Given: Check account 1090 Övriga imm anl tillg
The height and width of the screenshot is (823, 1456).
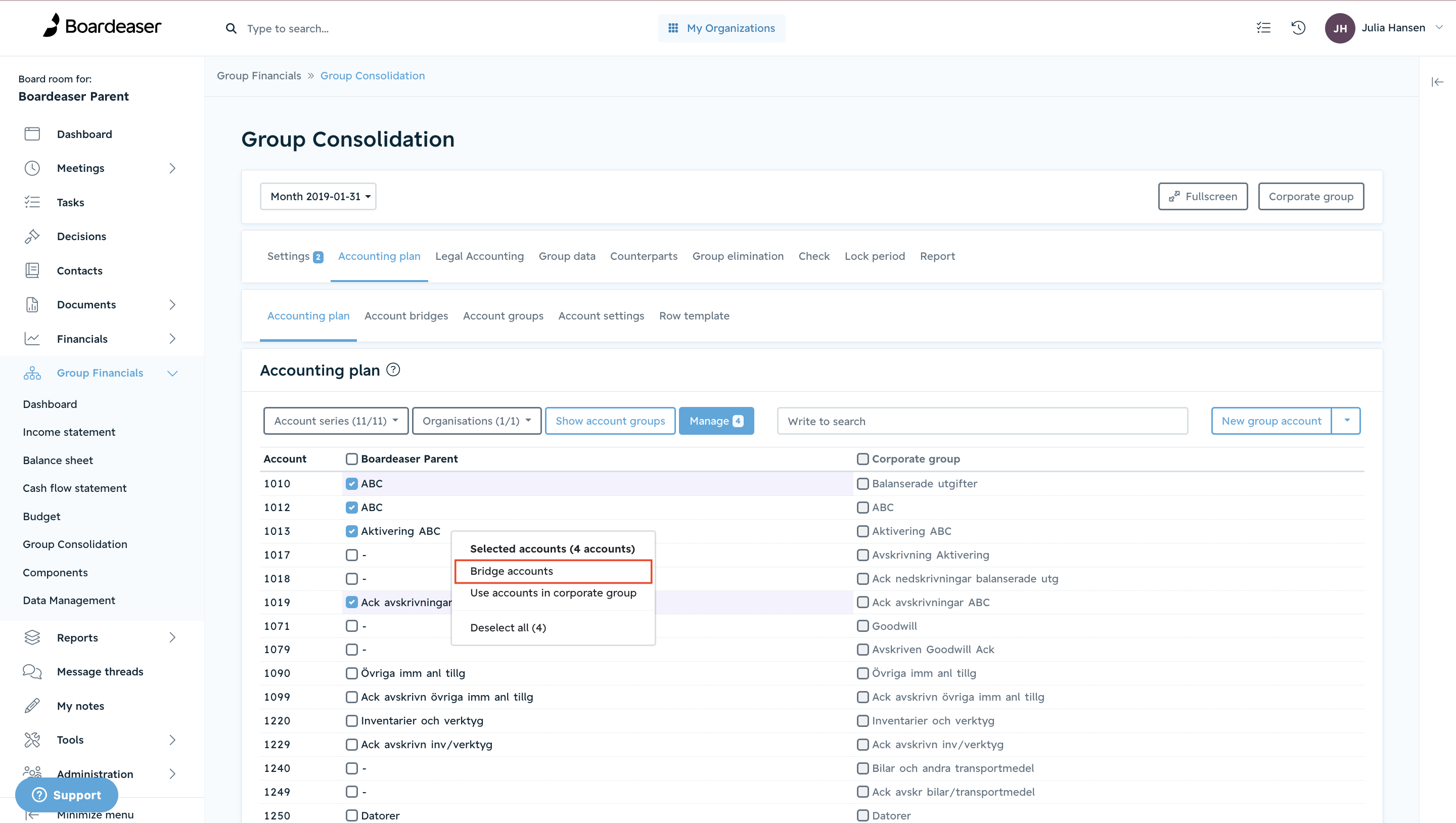Looking at the screenshot, I should (x=351, y=673).
